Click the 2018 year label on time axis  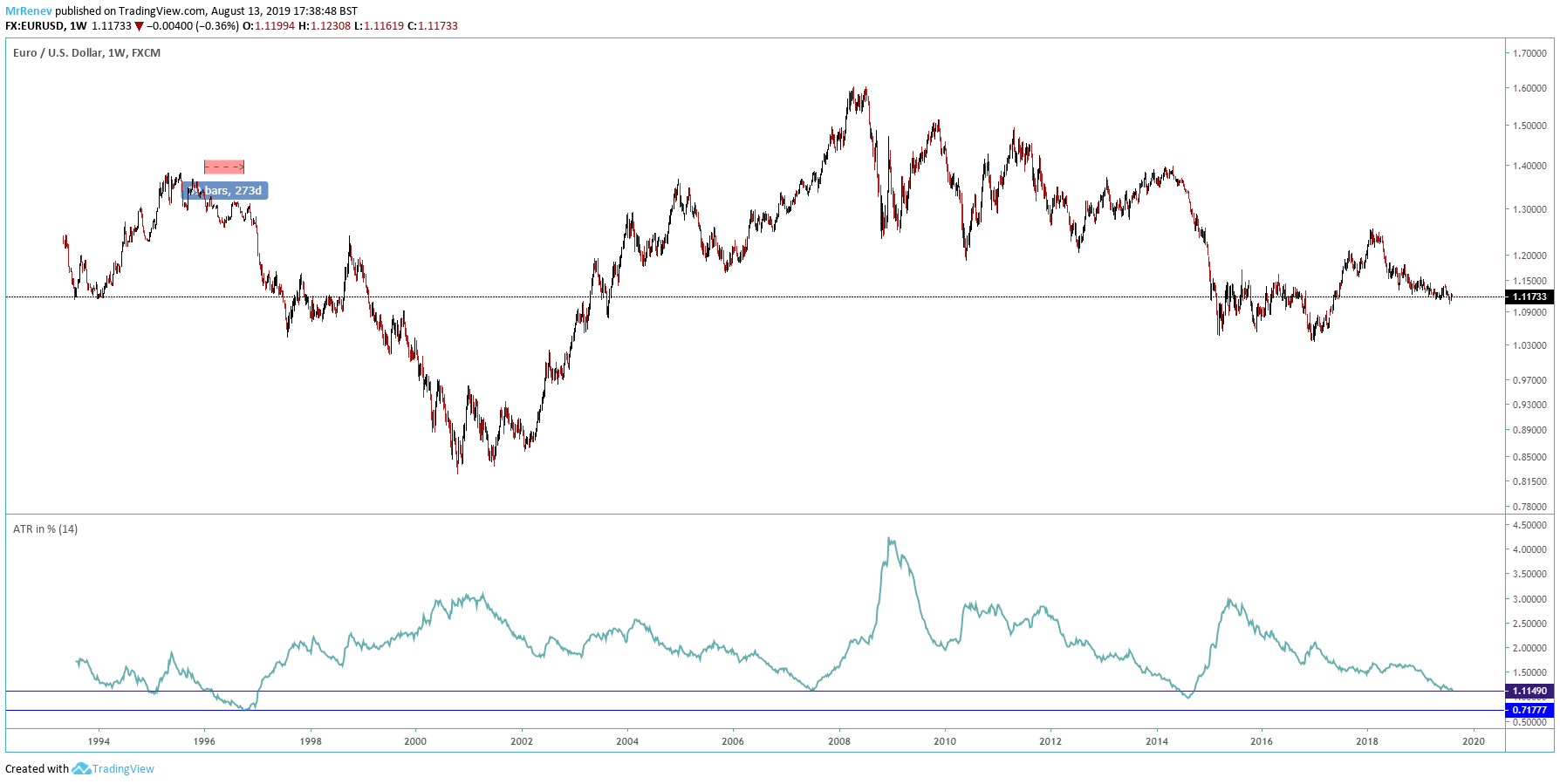coord(1367,741)
